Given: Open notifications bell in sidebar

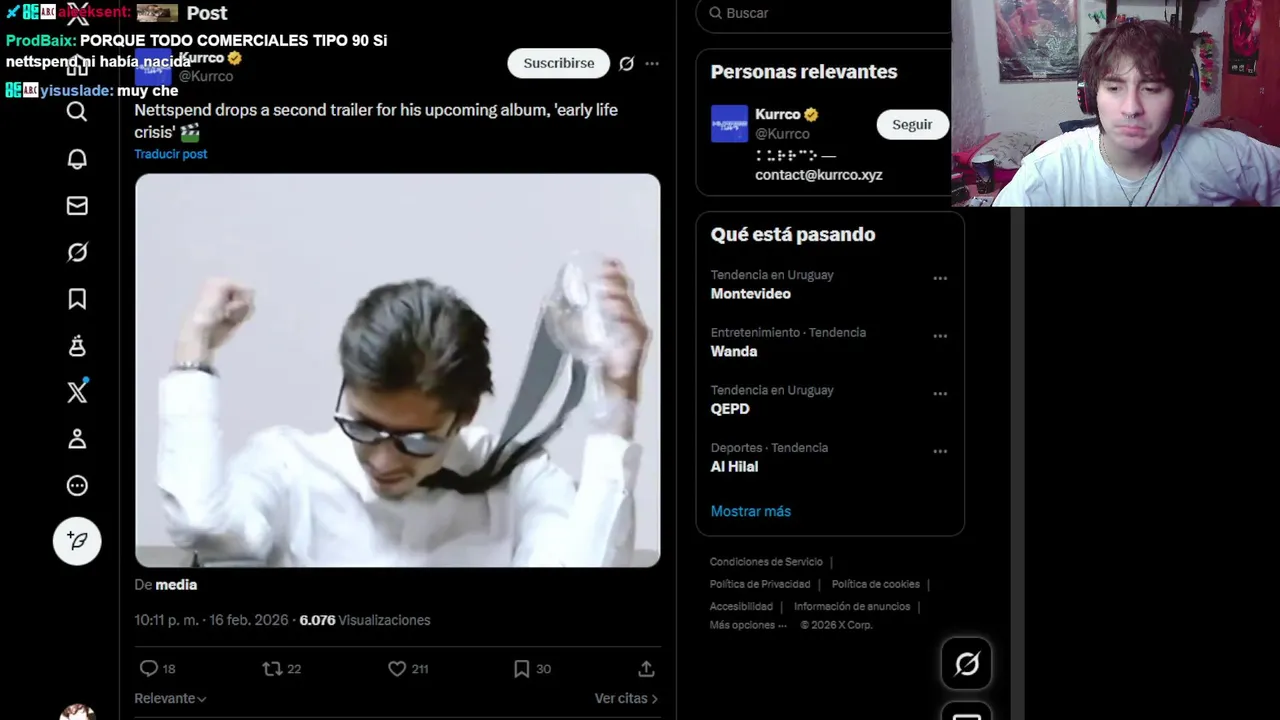Looking at the screenshot, I should [x=77, y=159].
